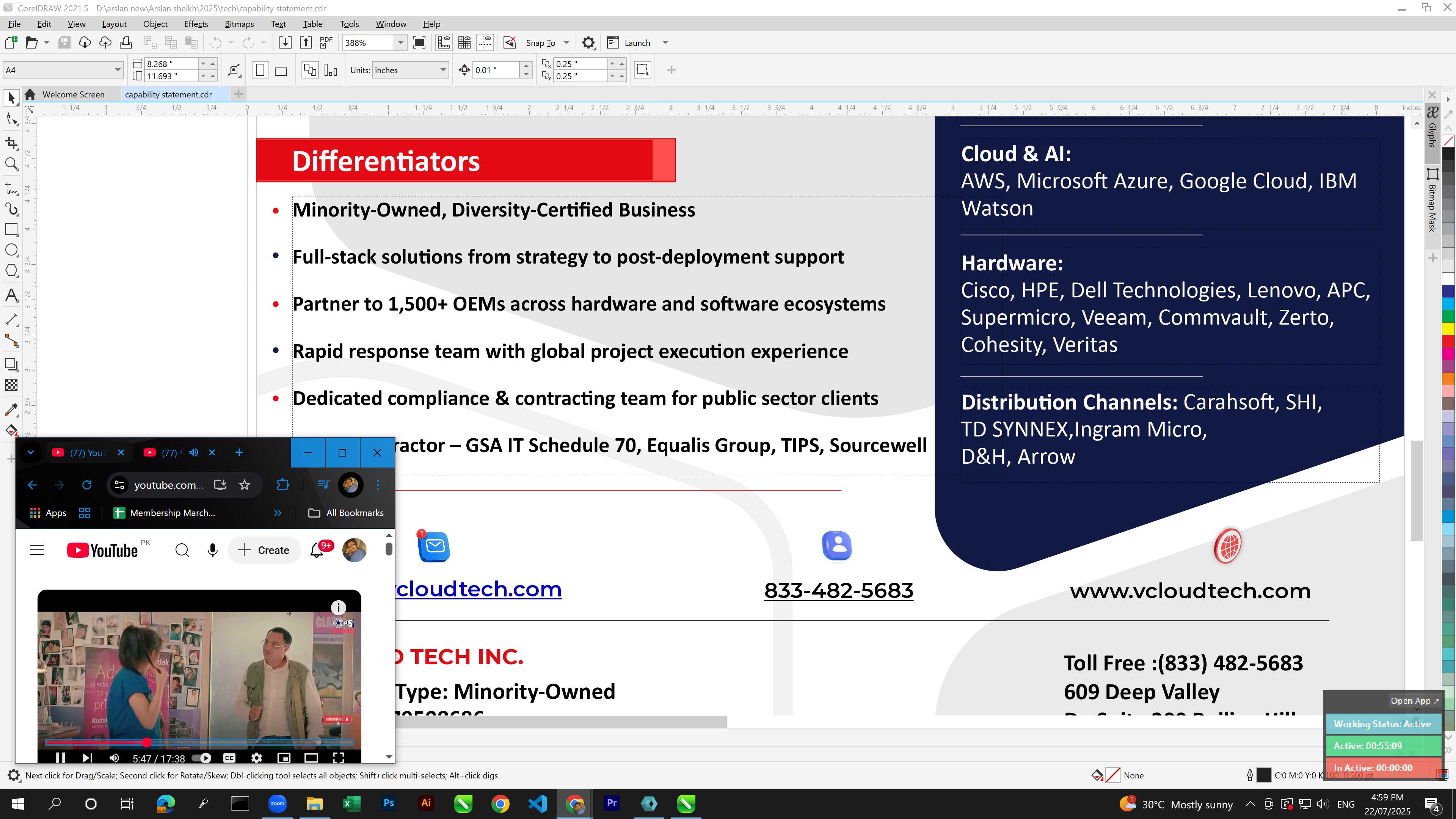Open the Open-file dropdown arrow
This screenshot has height=819, width=1456.
[x=46, y=42]
